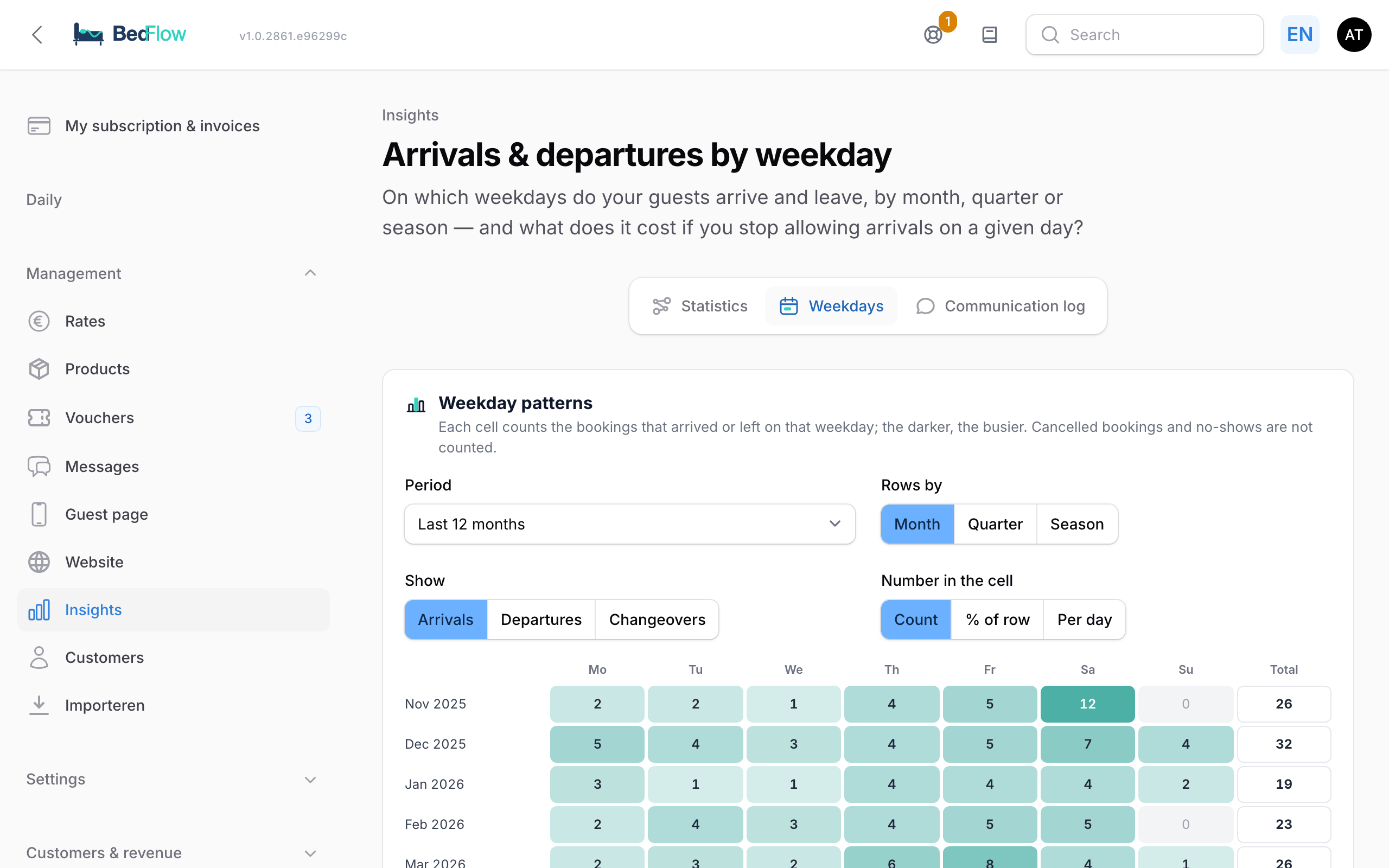Click the Dec 2025 Saturday cell 7

[x=1088, y=744]
